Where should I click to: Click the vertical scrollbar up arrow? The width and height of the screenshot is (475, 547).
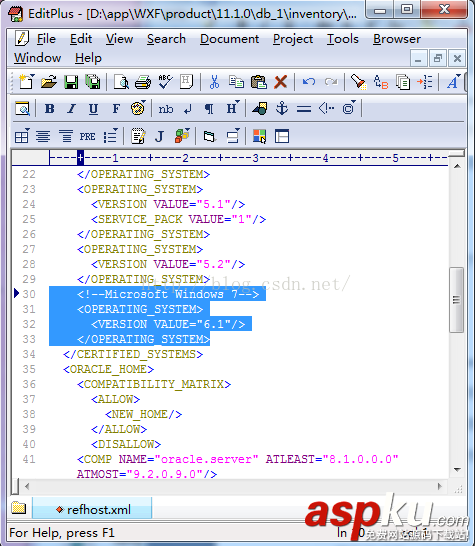point(457,167)
